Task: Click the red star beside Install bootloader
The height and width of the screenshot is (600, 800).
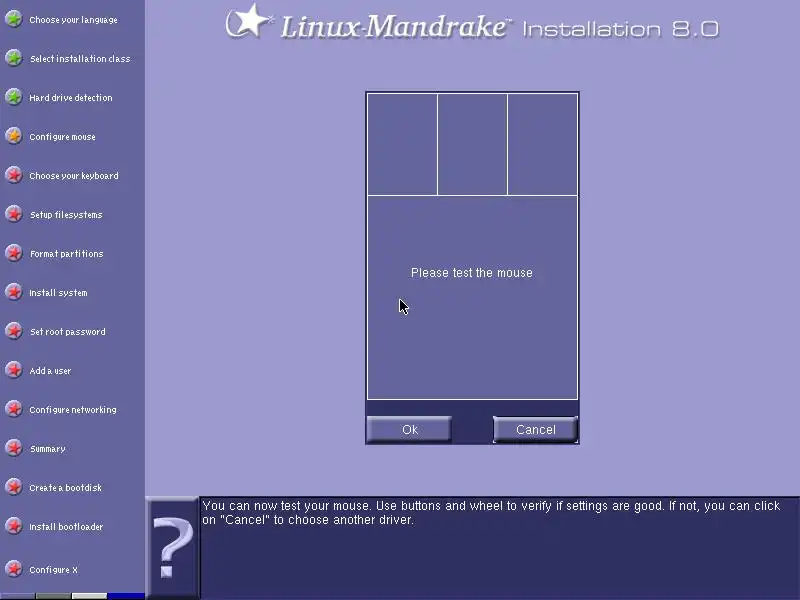Action: 14,526
